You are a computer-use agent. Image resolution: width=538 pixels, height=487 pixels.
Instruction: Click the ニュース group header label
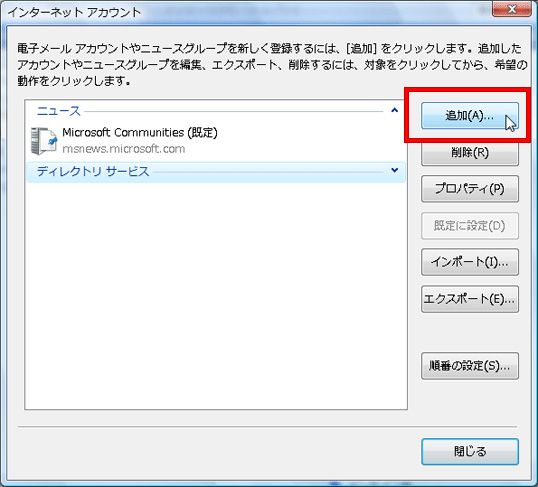[59, 111]
